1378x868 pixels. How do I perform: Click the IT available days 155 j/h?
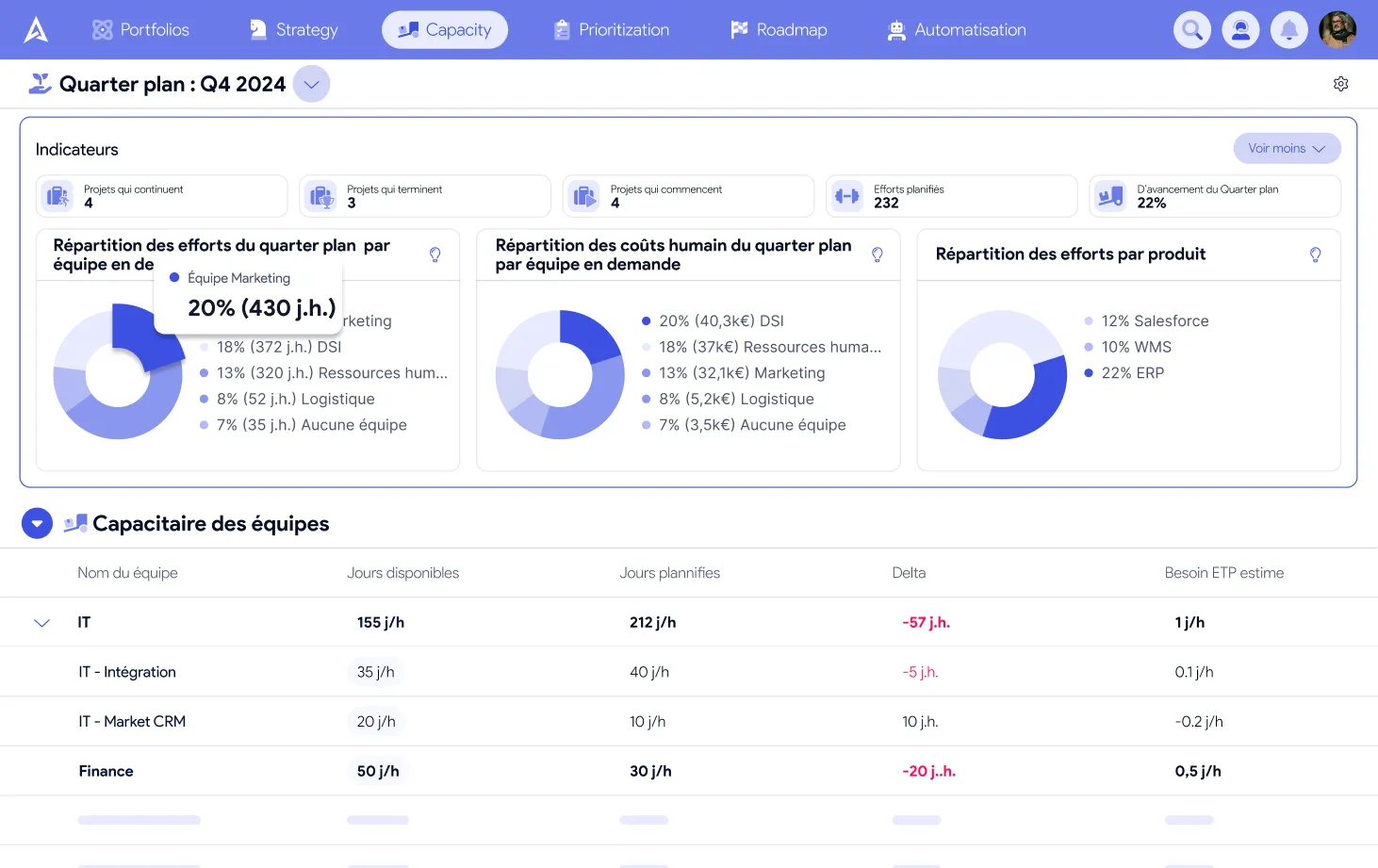click(x=381, y=623)
